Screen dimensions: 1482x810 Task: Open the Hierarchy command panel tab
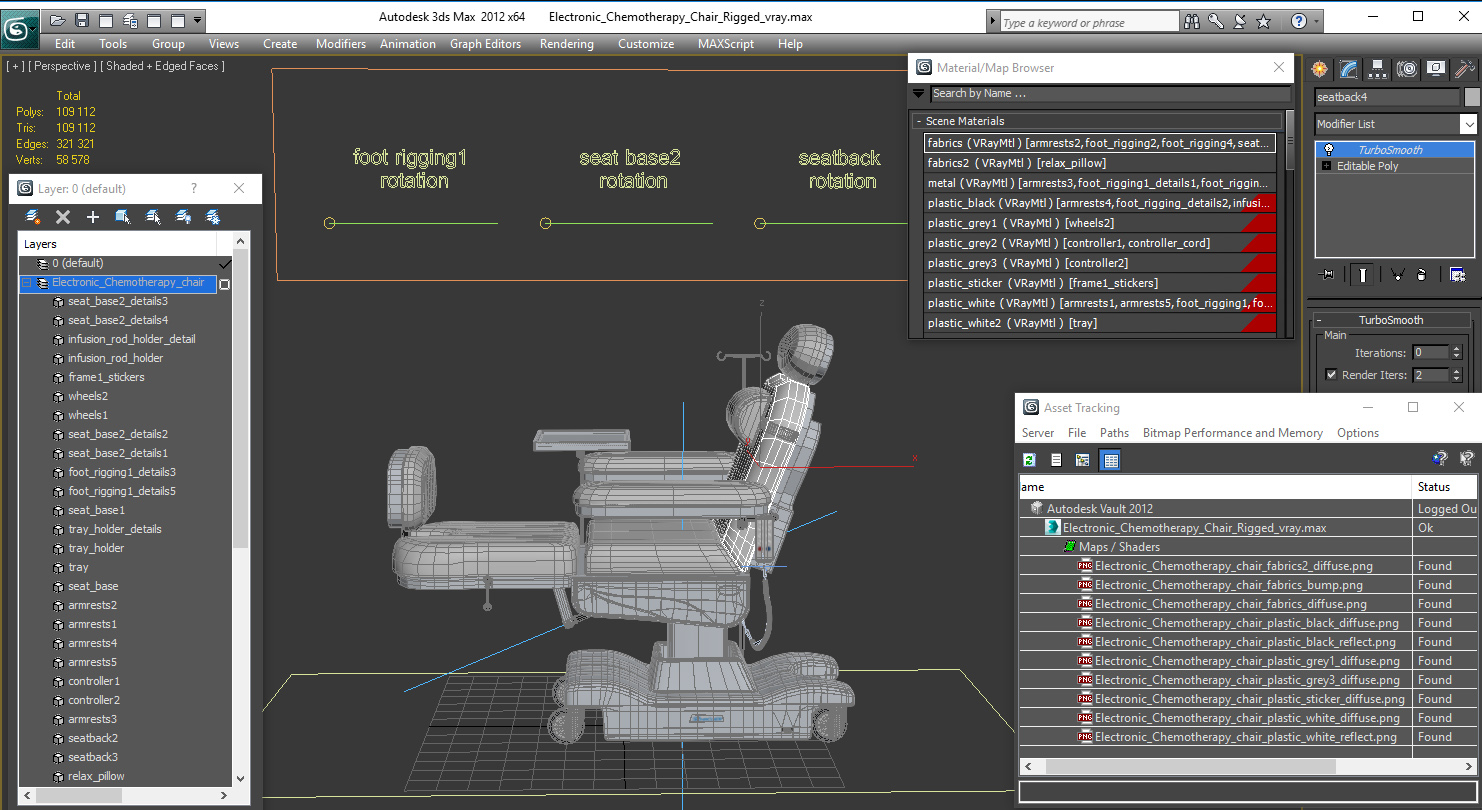[x=1378, y=69]
